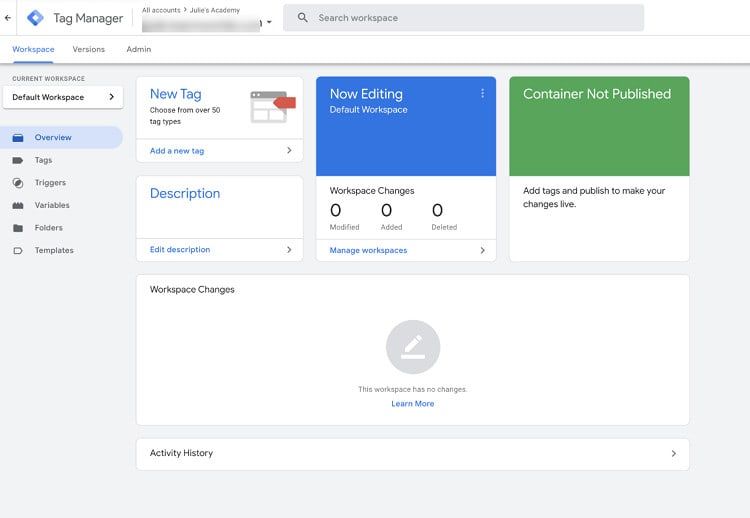This screenshot has width=750, height=518.
Task: Select Tags in the sidebar
Action: [x=61, y=160]
